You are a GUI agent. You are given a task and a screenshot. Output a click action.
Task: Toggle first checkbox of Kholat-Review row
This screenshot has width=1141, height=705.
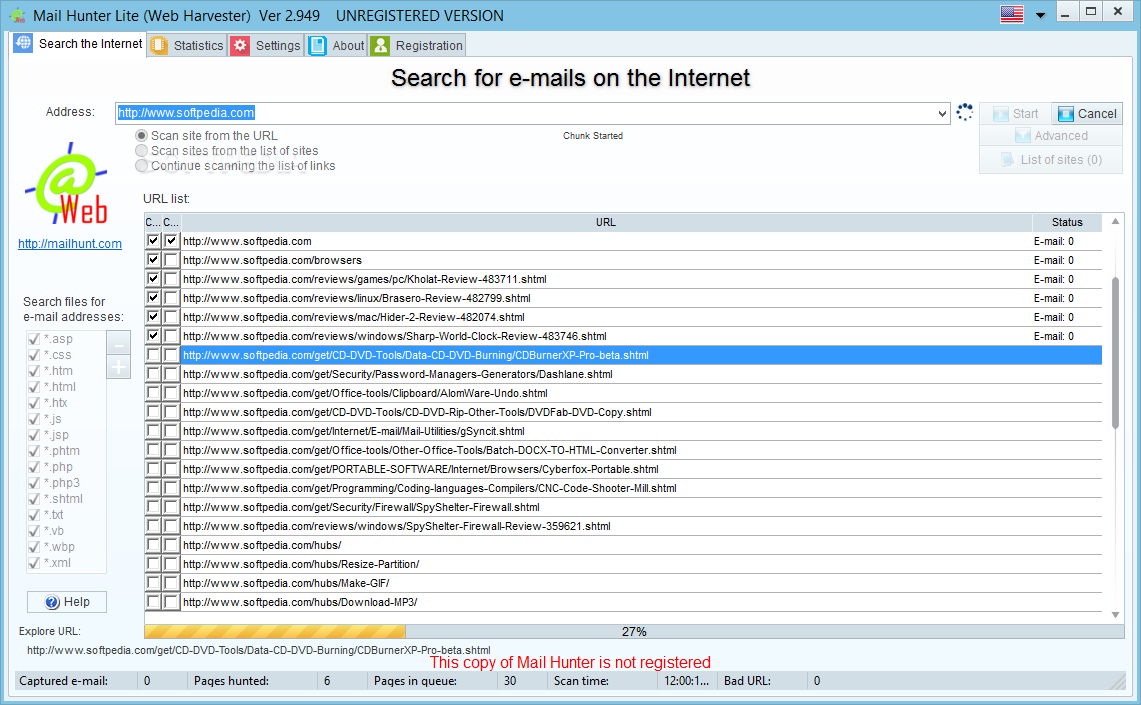click(x=153, y=279)
